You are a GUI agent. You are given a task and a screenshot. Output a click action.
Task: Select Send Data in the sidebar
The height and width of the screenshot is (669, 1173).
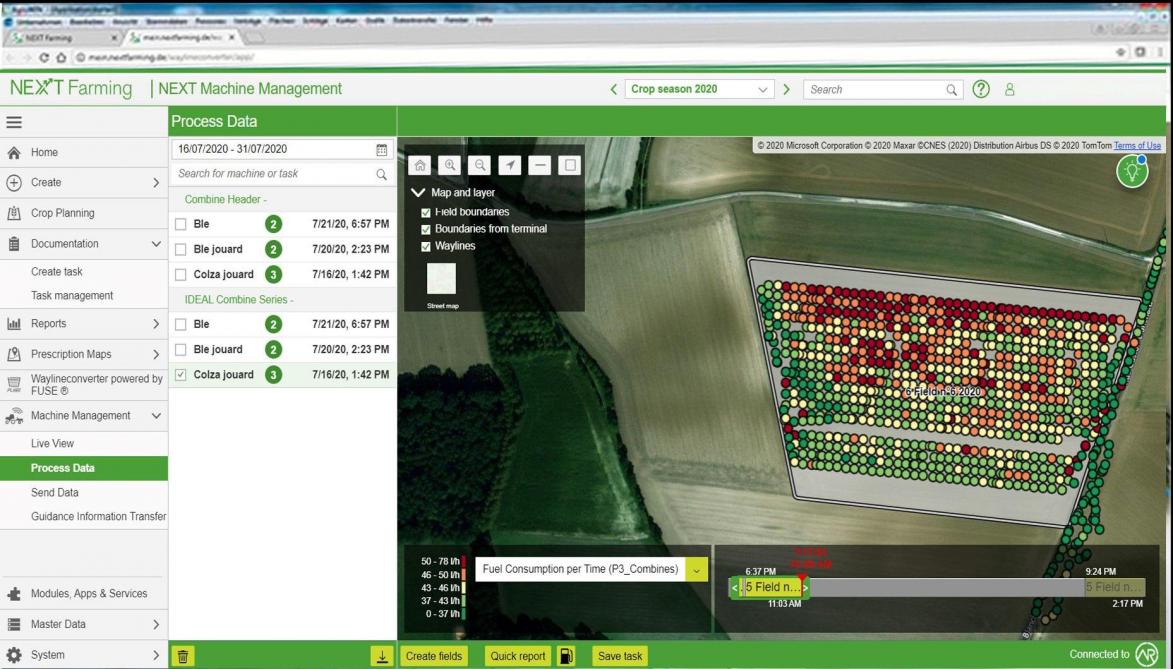click(55, 492)
